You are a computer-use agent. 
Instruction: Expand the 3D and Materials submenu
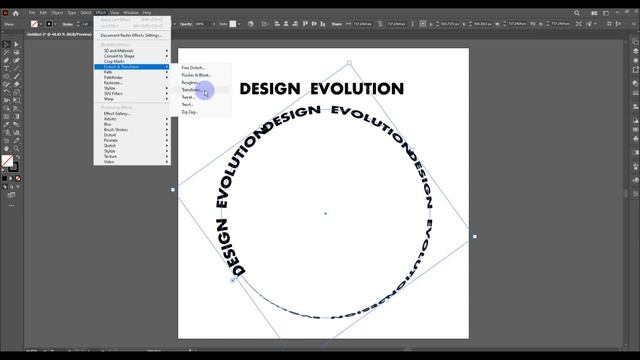pyautogui.click(x=132, y=51)
